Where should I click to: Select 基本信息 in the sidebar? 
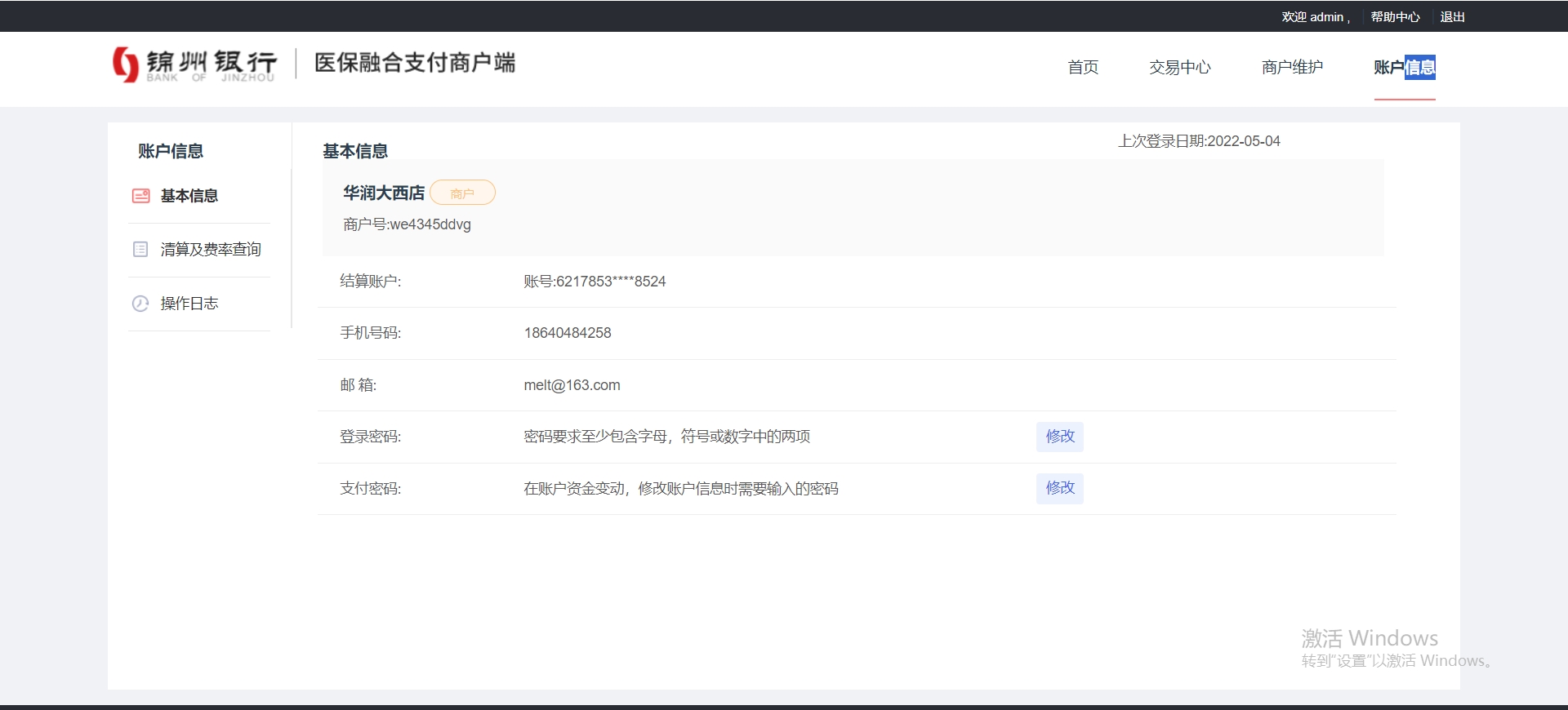point(189,196)
